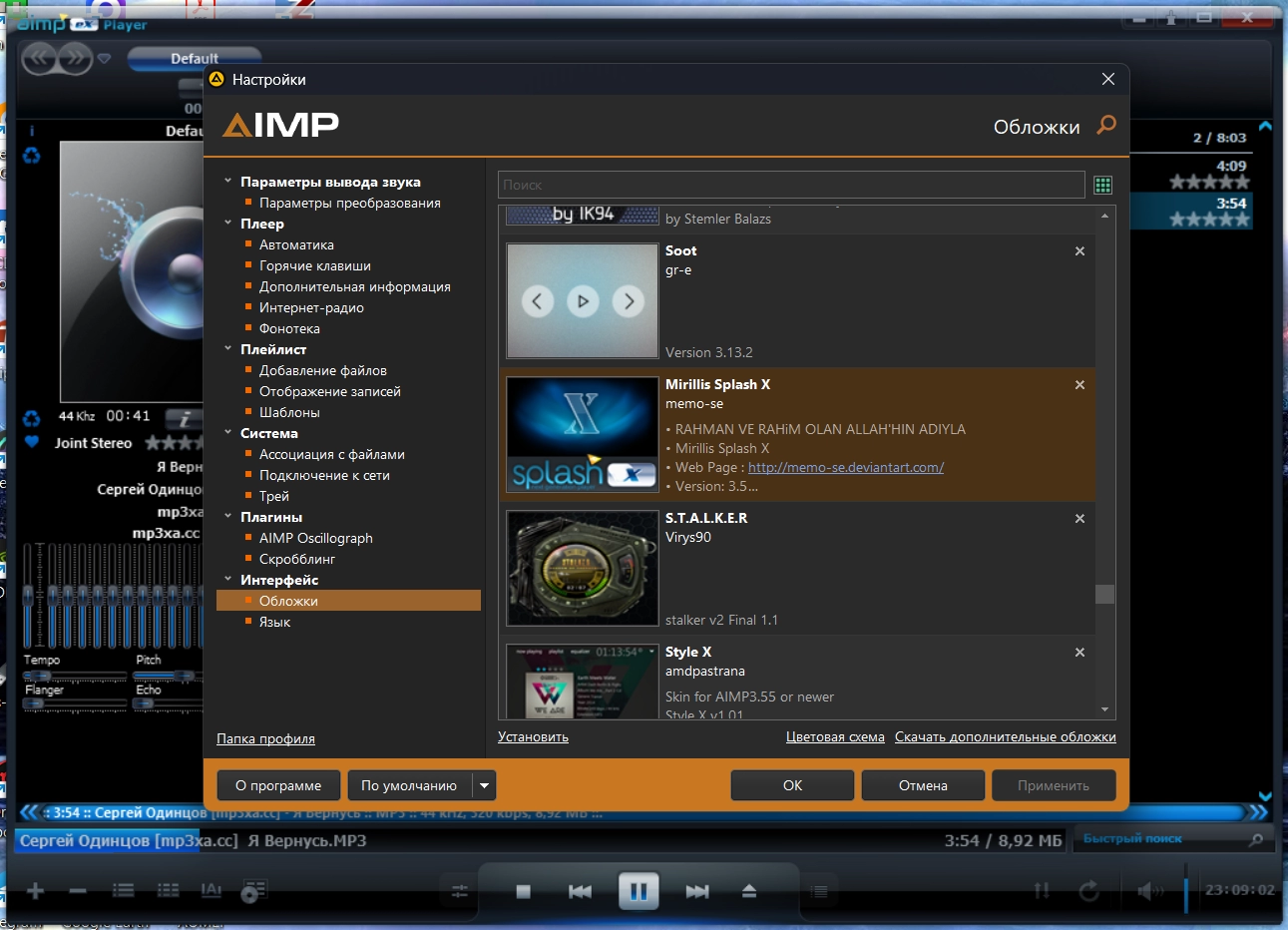
Task: Open the Цветовая схема link
Action: tap(835, 737)
